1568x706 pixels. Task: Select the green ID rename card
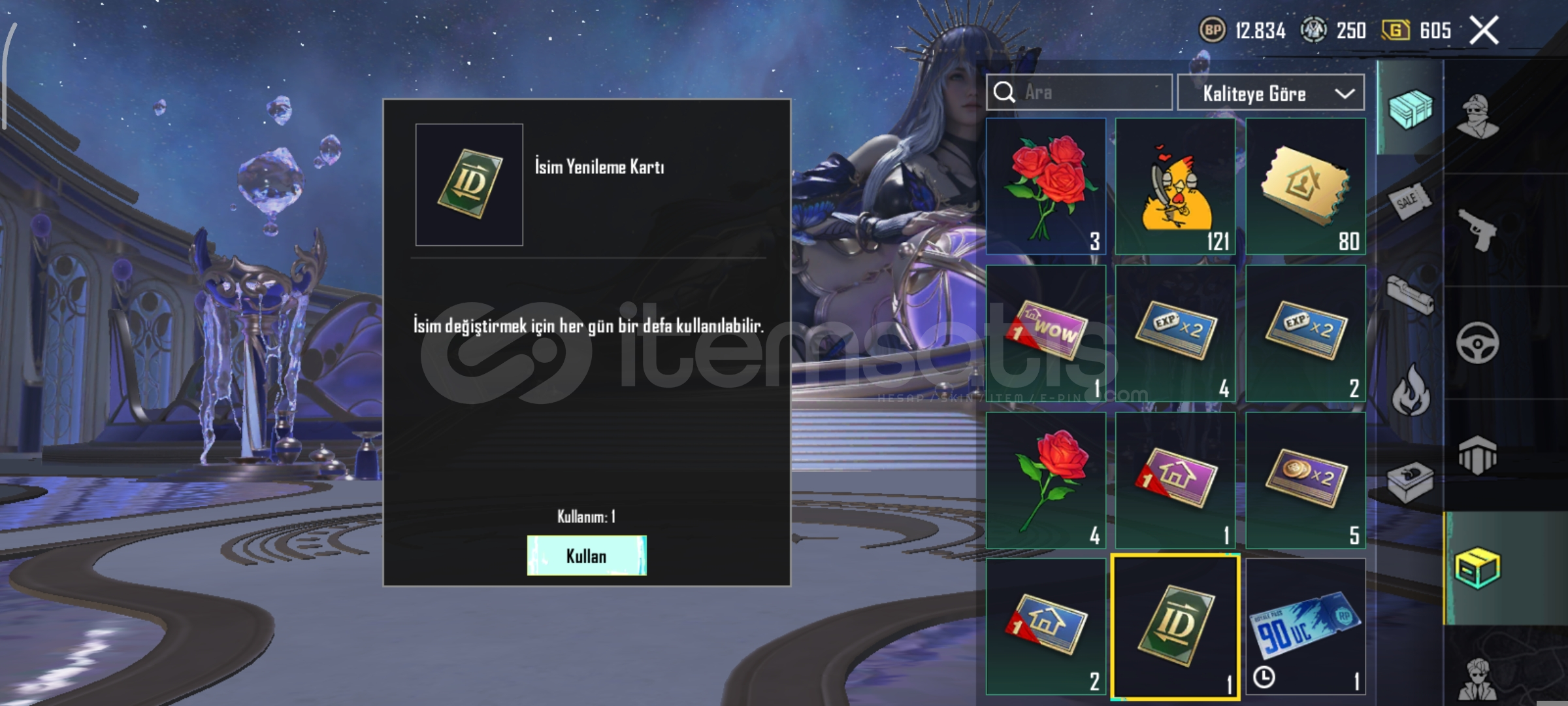(1175, 628)
